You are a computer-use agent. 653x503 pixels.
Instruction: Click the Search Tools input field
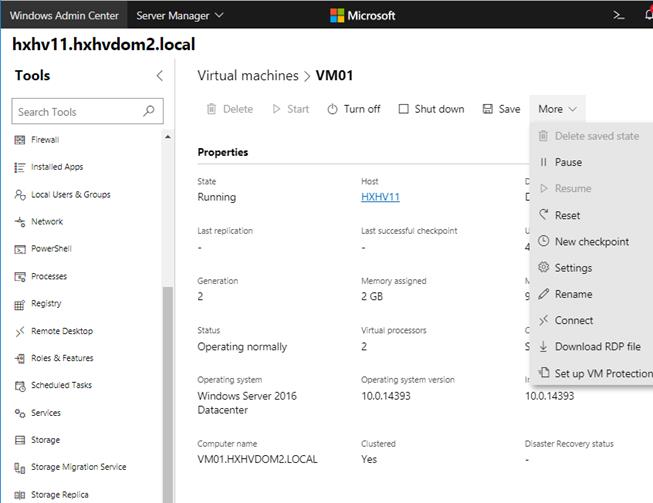click(87, 111)
